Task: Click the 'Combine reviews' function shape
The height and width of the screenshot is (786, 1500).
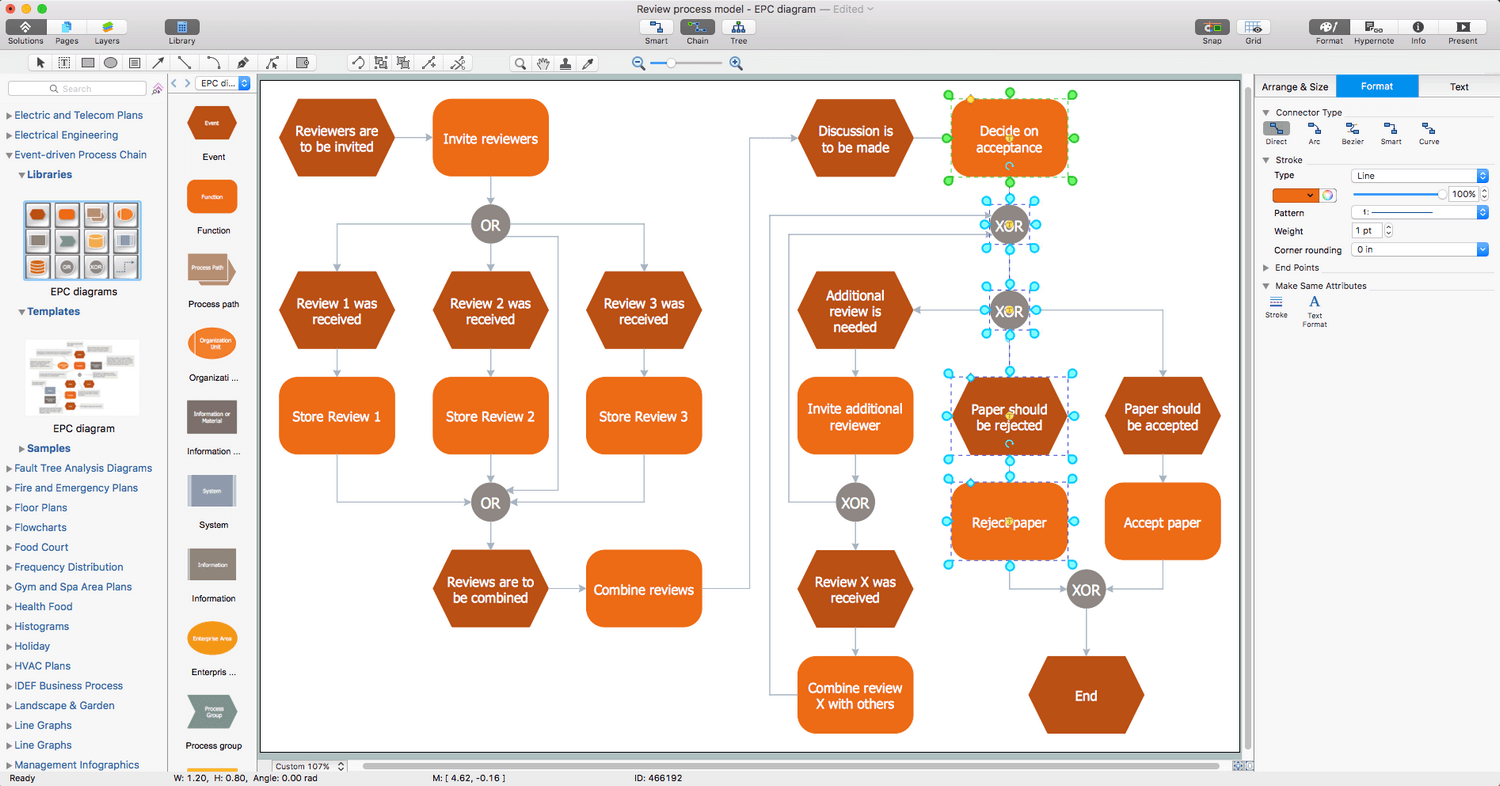Action: point(644,589)
